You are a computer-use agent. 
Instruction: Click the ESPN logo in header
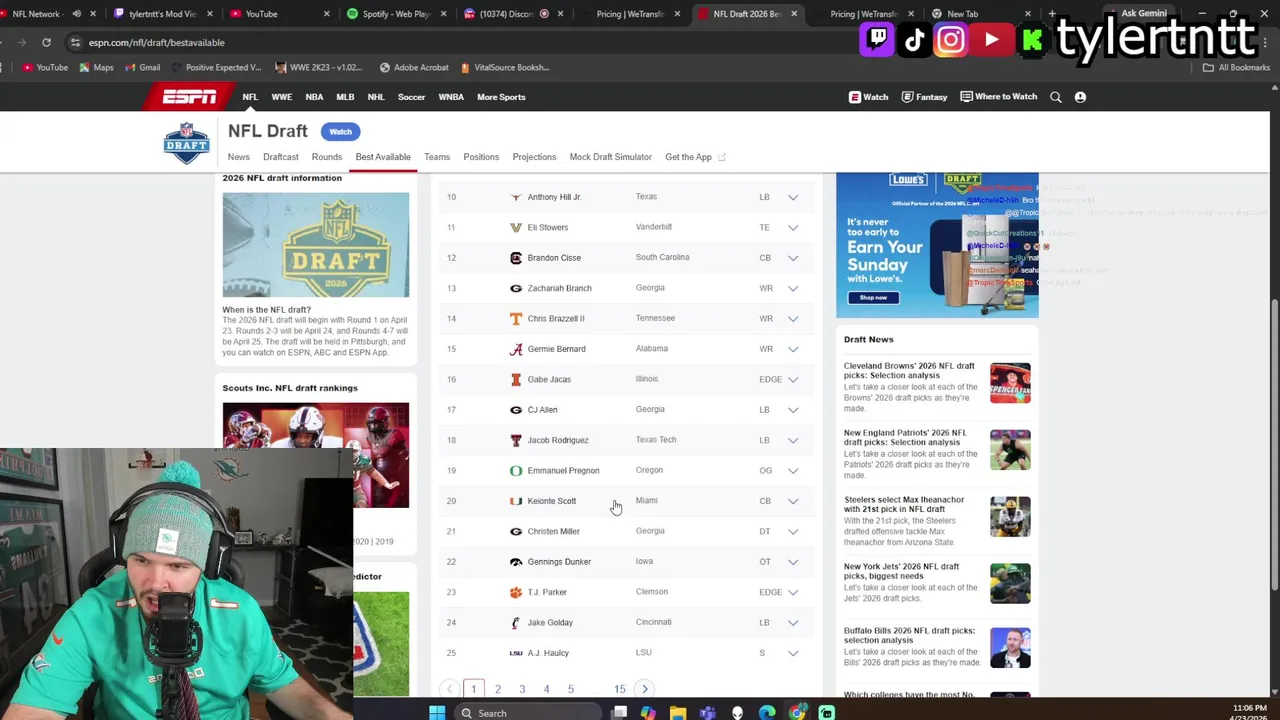[190, 97]
